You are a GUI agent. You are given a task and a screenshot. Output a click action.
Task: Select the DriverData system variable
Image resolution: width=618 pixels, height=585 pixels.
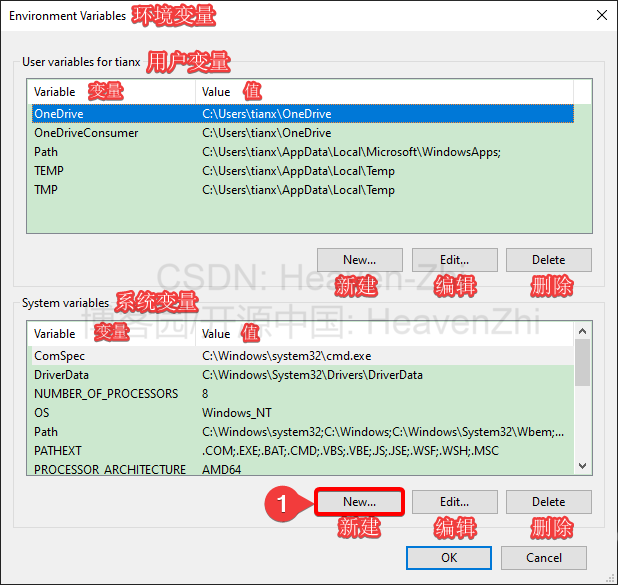(x=303, y=375)
